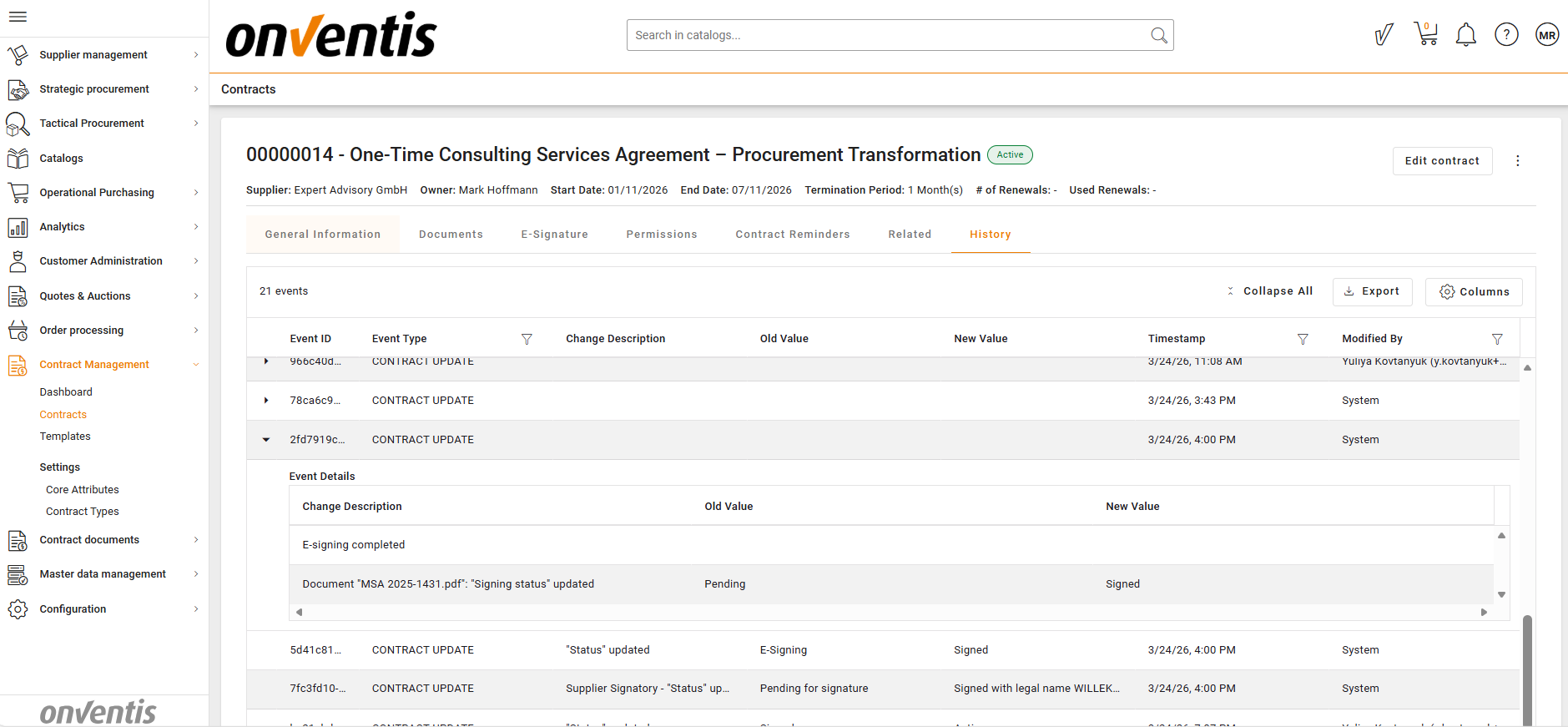
Task: Open the help question mark icon
Action: coord(1506,35)
